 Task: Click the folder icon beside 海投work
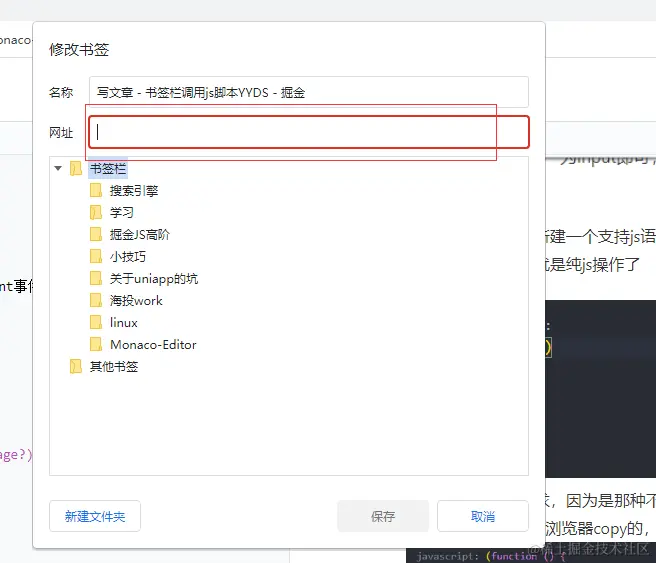pos(96,300)
